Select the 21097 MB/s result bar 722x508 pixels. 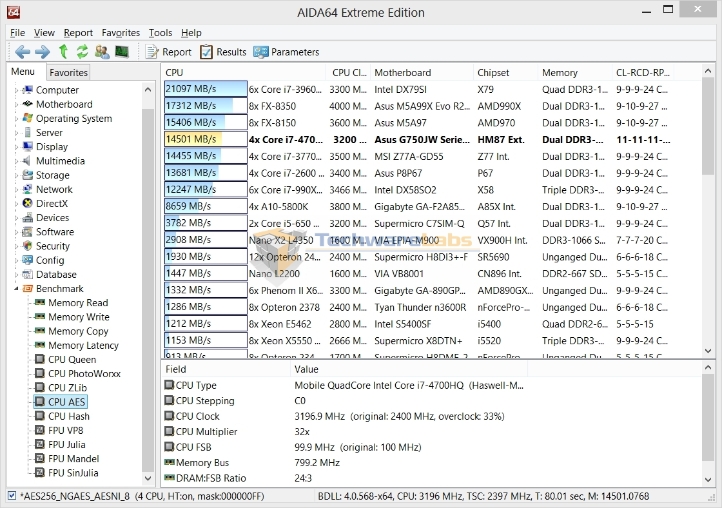tap(206, 89)
